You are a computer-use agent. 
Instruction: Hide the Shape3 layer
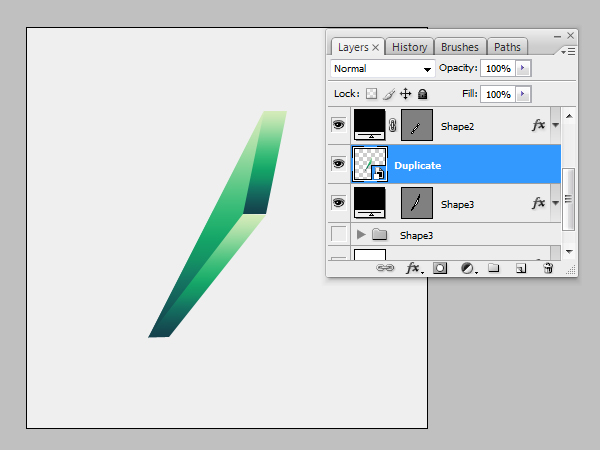(x=338, y=202)
